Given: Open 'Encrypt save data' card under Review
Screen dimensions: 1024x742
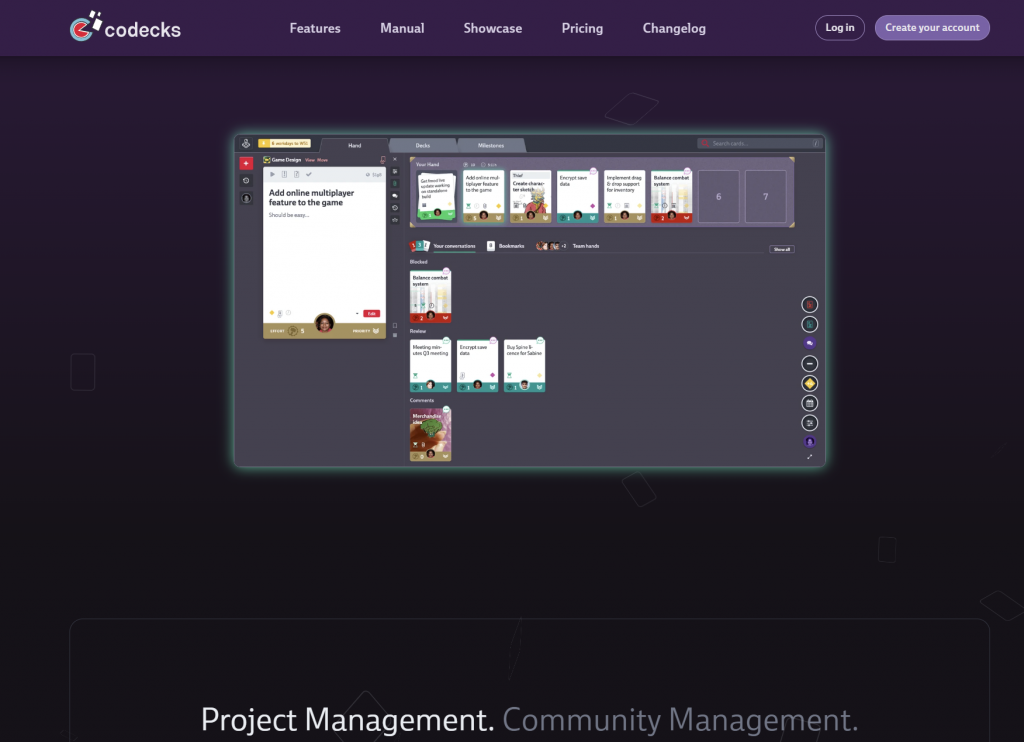Looking at the screenshot, I should pyautogui.click(x=477, y=366).
